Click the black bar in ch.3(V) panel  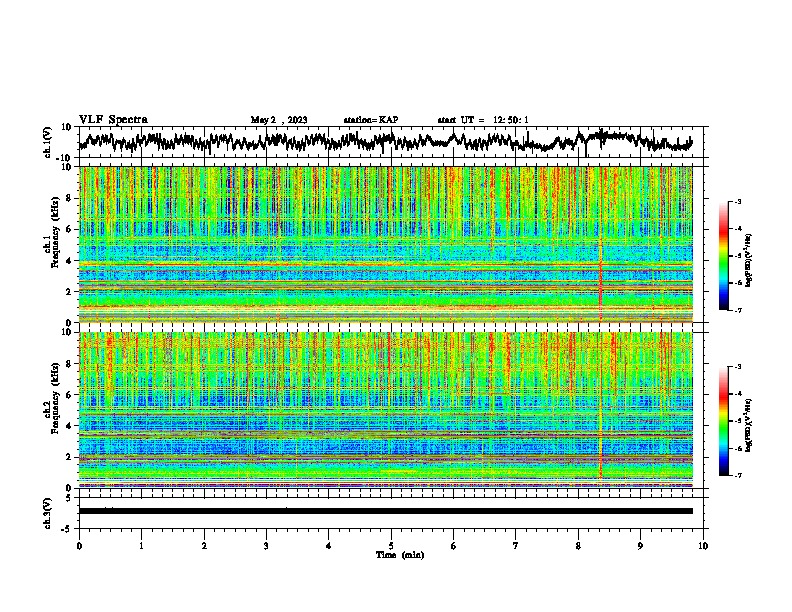pyautogui.click(x=385, y=511)
